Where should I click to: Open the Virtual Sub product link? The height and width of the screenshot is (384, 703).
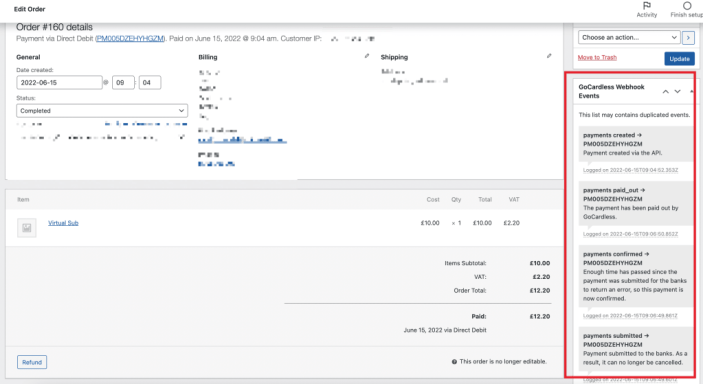[63, 223]
